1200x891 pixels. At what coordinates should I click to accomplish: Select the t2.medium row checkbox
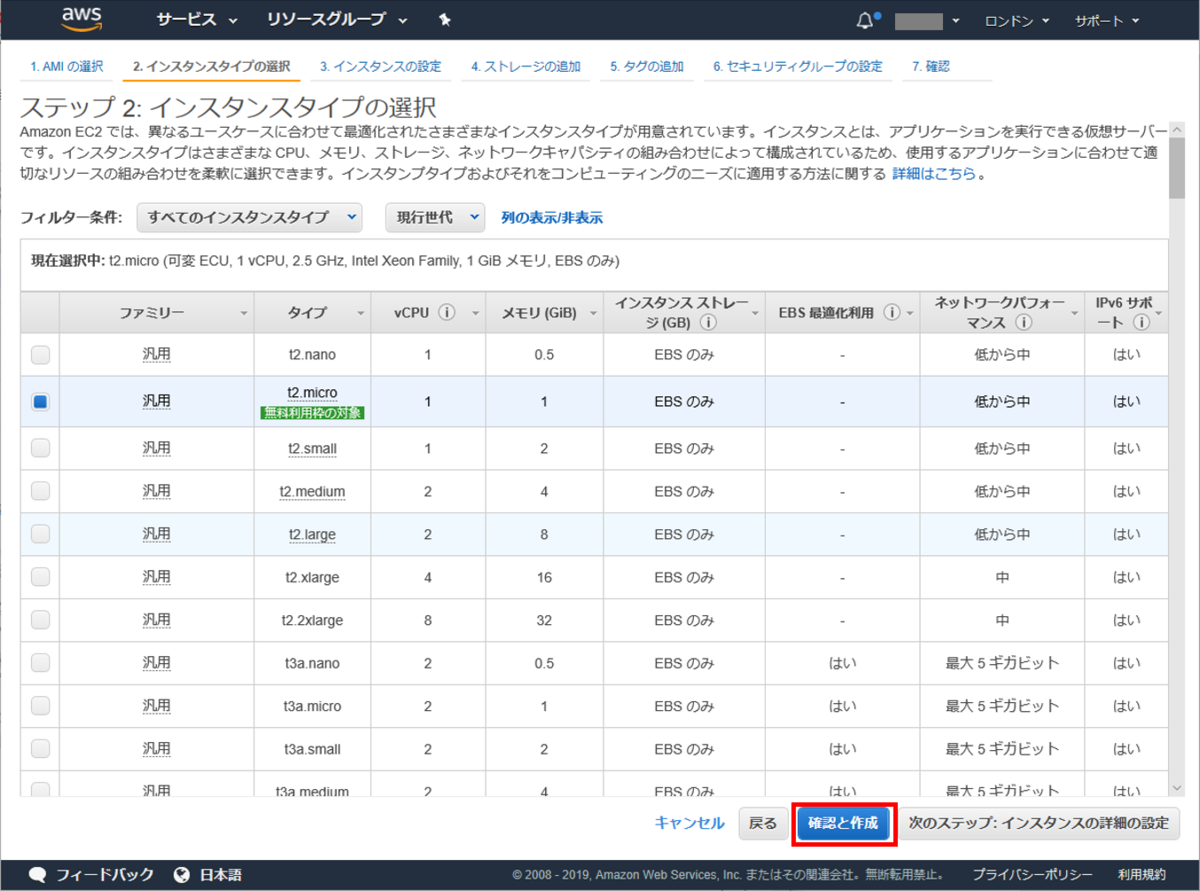point(40,491)
